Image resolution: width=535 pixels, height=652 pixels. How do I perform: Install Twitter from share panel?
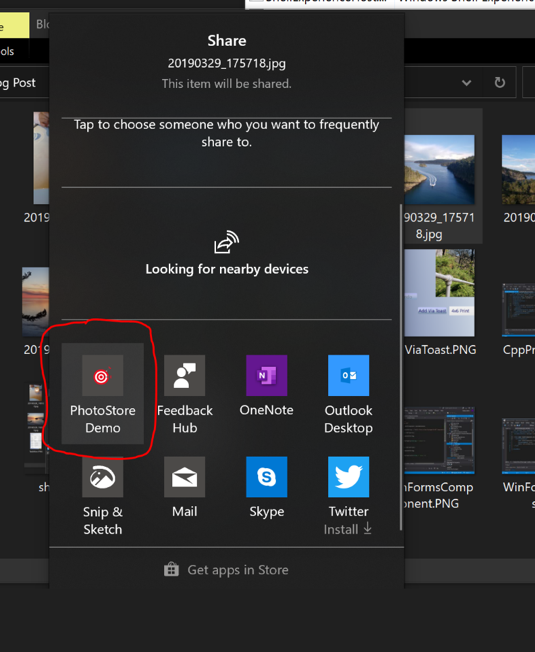(348, 496)
